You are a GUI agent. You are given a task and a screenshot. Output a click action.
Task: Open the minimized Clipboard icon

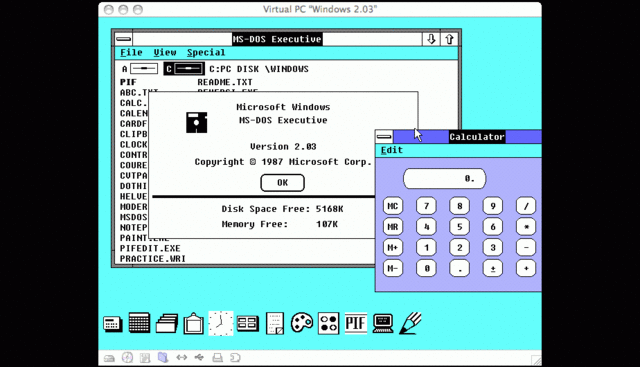pyautogui.click(x=193, y=323)
